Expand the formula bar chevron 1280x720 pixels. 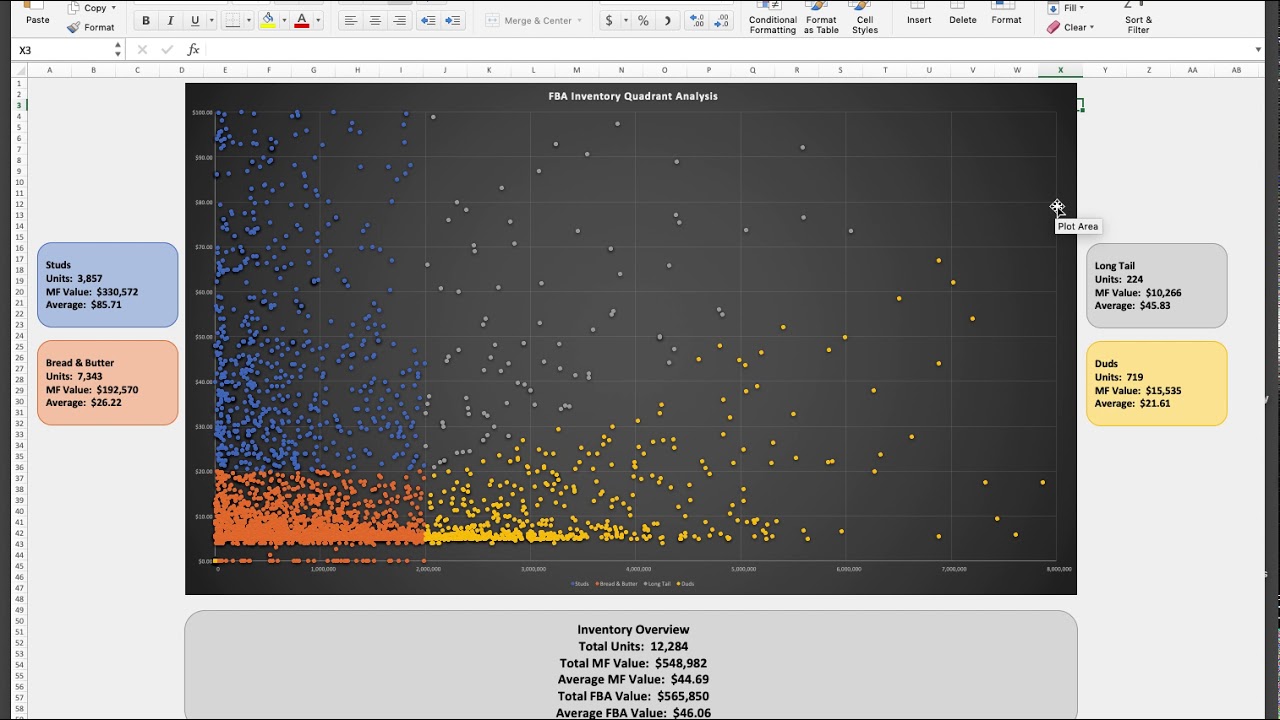coord(1258,49)
